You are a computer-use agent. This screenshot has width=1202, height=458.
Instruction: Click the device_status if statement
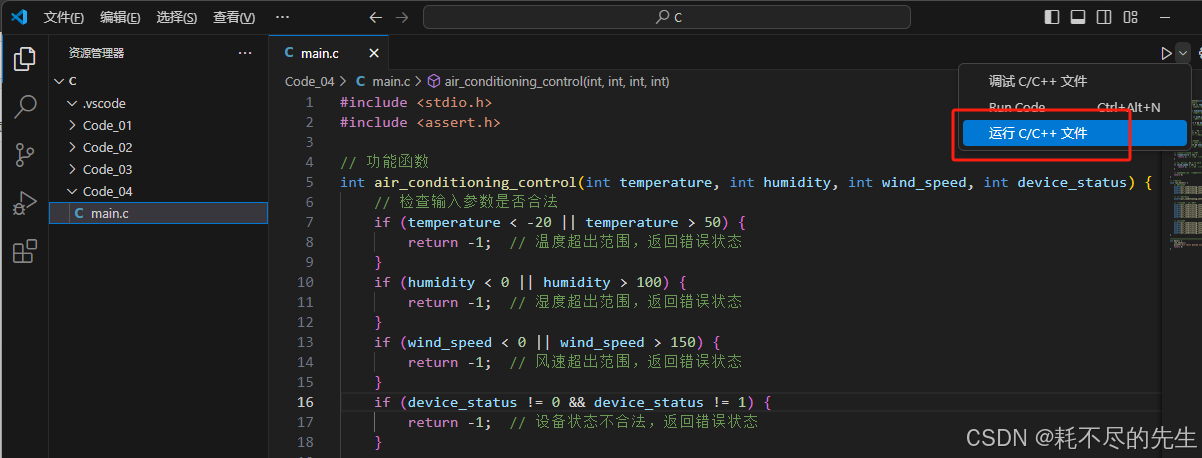[573, 402]
